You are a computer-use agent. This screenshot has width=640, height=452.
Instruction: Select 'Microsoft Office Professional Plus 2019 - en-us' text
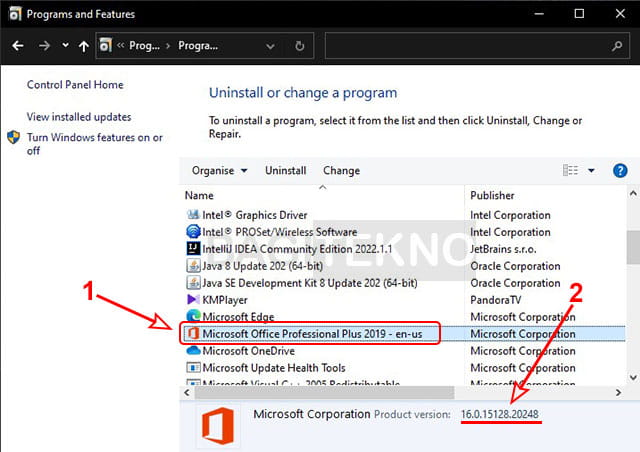click(x=312, y=334)
